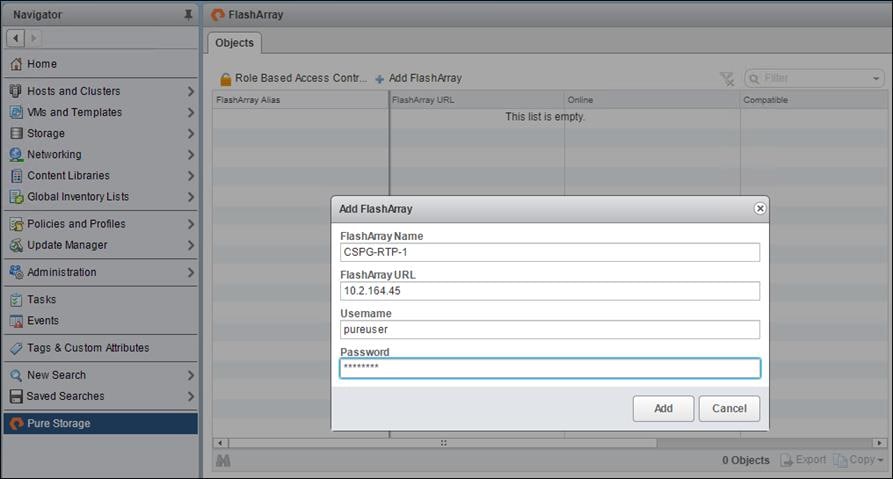Image resolution: width=893 pixels, height=479 pixels.
Task: Click the clear filter funnel icon
Action: coord(727,79)
